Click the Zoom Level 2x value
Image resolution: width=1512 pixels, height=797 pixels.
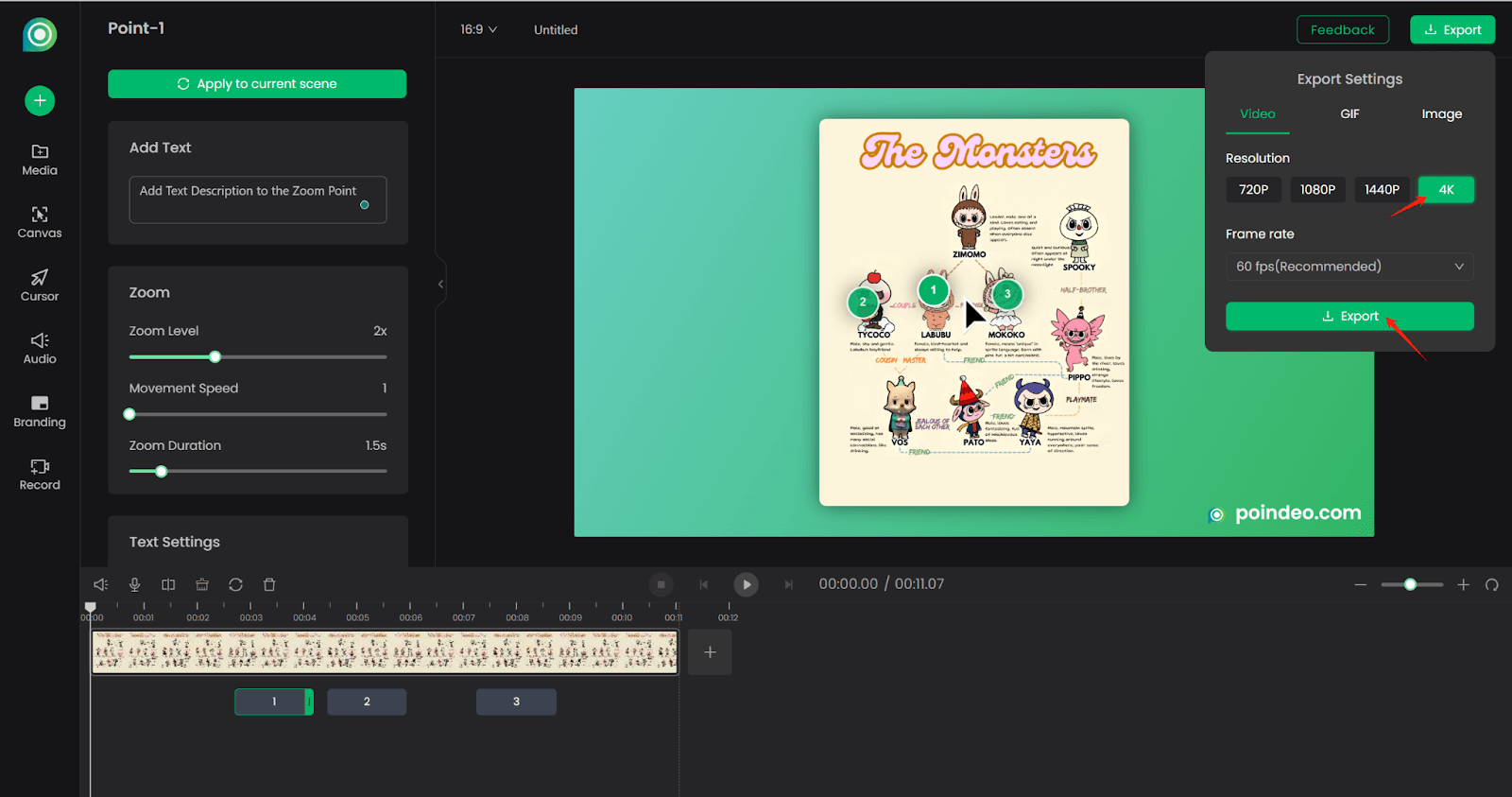pos(380,331)
